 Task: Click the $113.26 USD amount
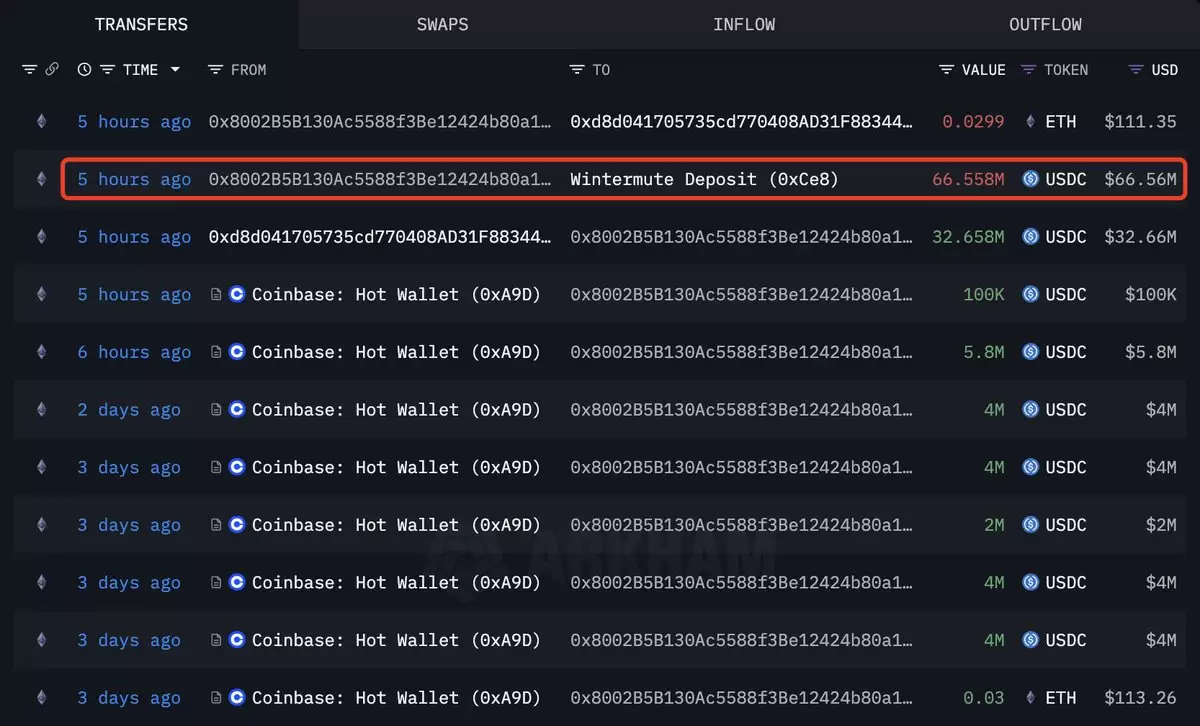pyautogui.click(x=1140, y=698)
